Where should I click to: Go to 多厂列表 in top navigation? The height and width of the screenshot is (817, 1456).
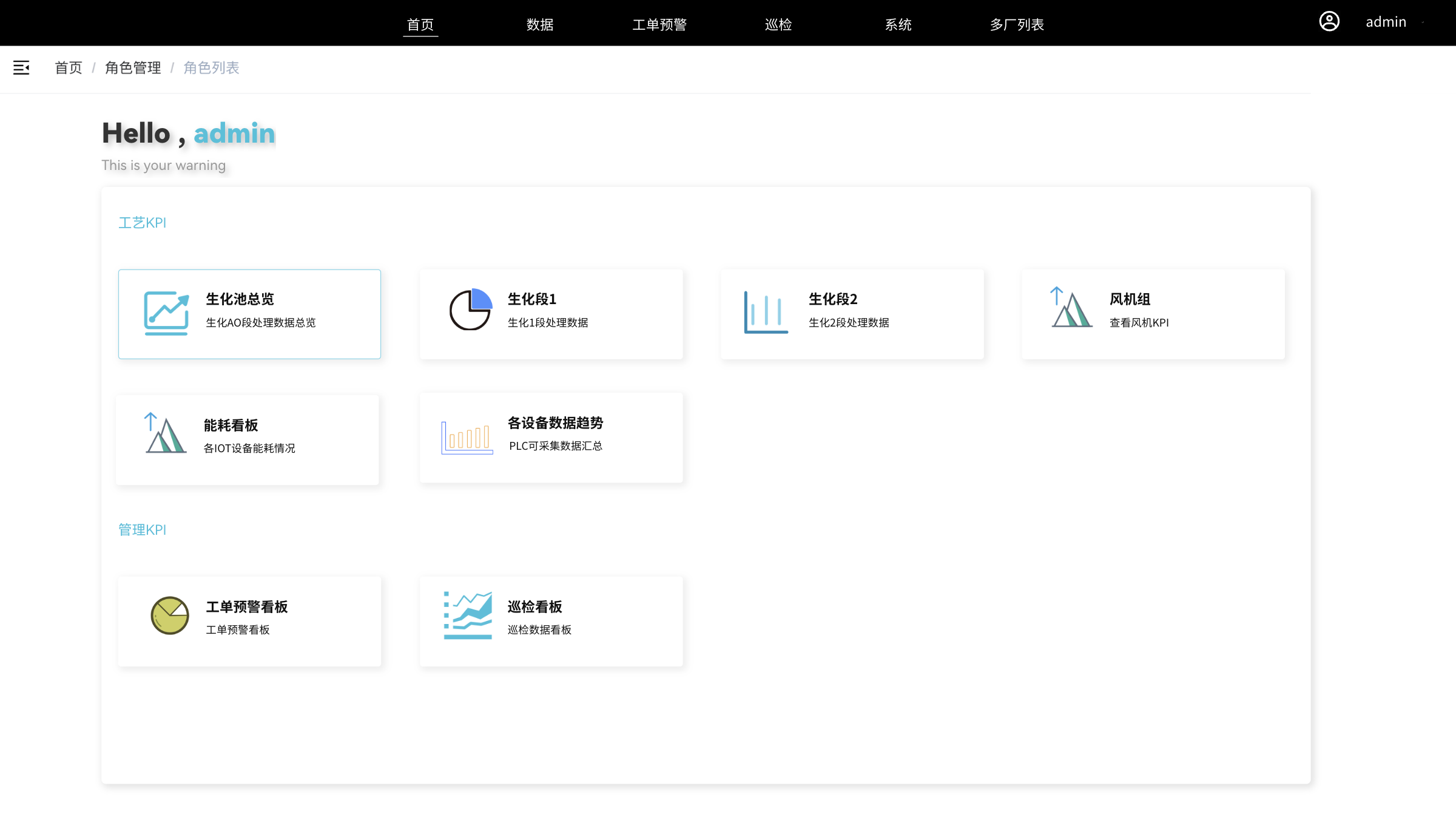pos(1017,24)
